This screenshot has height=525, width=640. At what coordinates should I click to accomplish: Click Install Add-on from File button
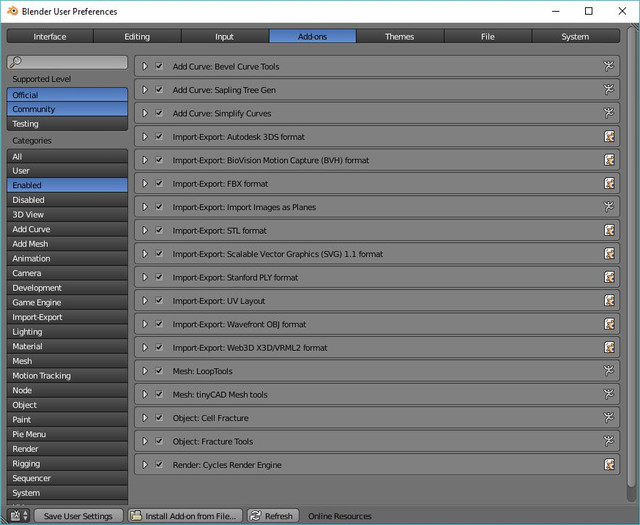click(185, 516)
